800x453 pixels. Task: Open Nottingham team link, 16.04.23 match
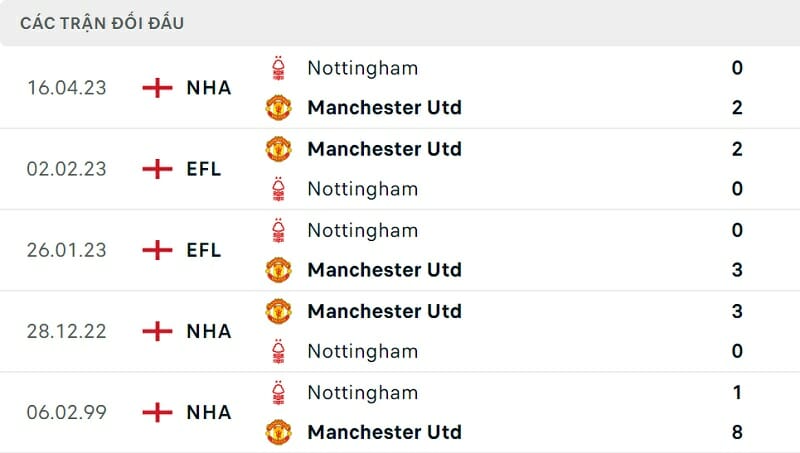coord(362,68)
